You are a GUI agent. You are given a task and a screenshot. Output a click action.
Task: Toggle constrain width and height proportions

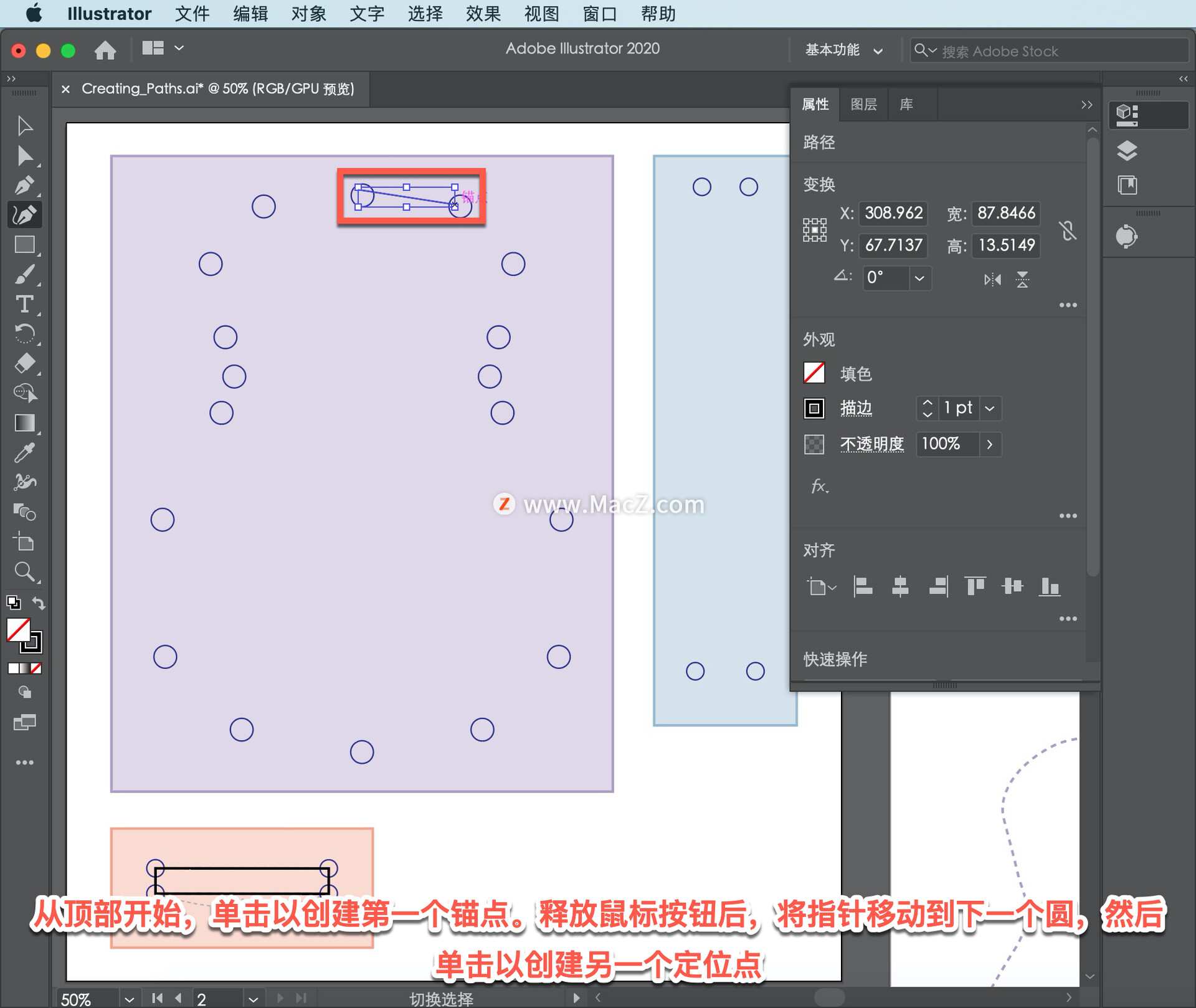point(1068,231)
